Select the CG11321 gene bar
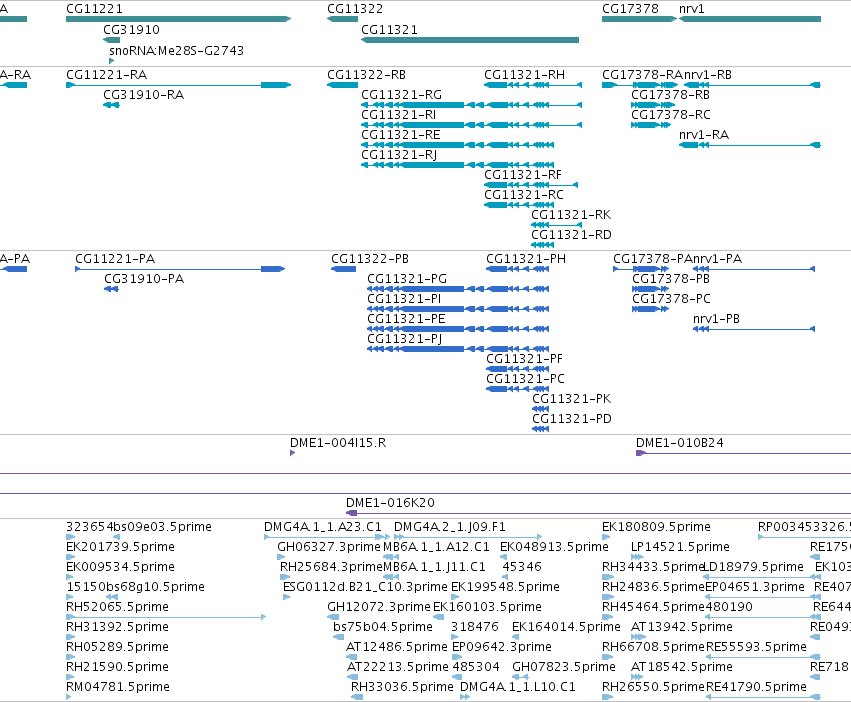The image size is (851, 702). pyautogui.click(x=470, y=40)
